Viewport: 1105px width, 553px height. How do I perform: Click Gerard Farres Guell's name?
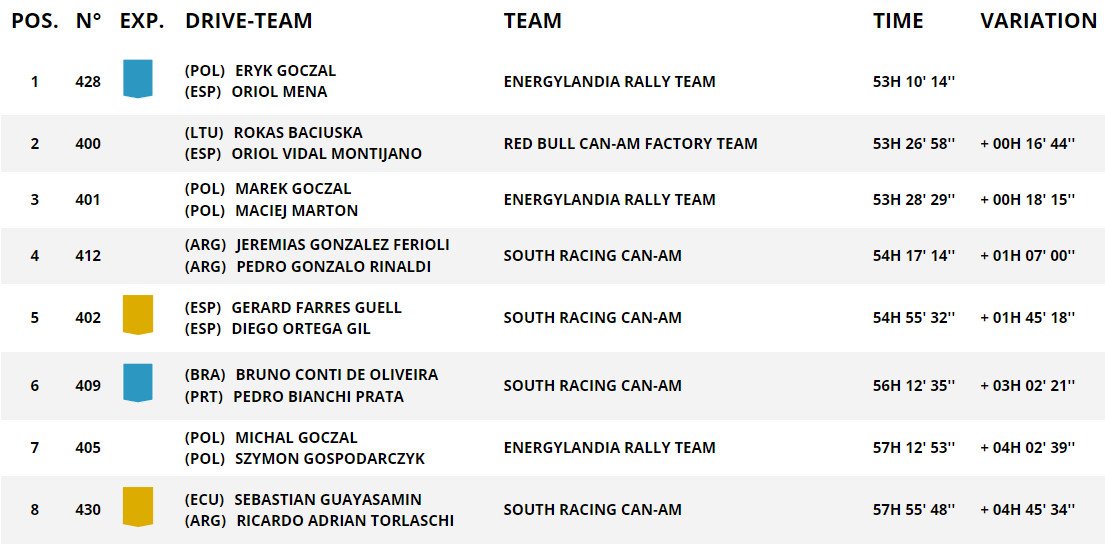(x=316, y=307)
